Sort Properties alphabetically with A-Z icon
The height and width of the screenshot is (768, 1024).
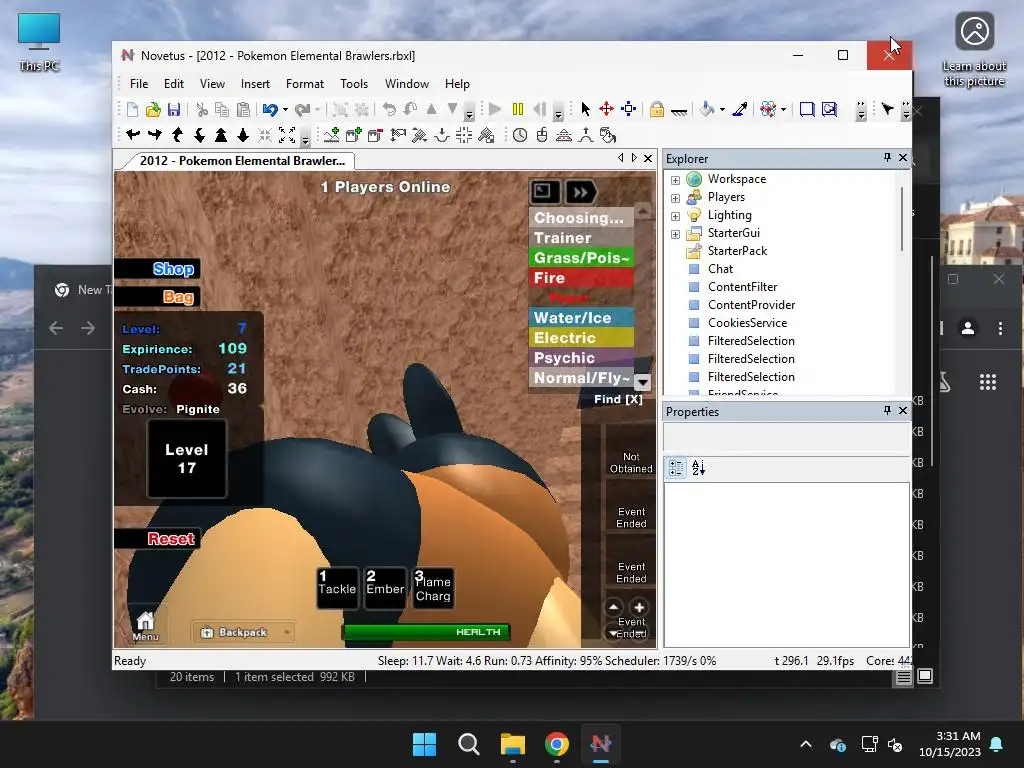click(x=698, y=468)
